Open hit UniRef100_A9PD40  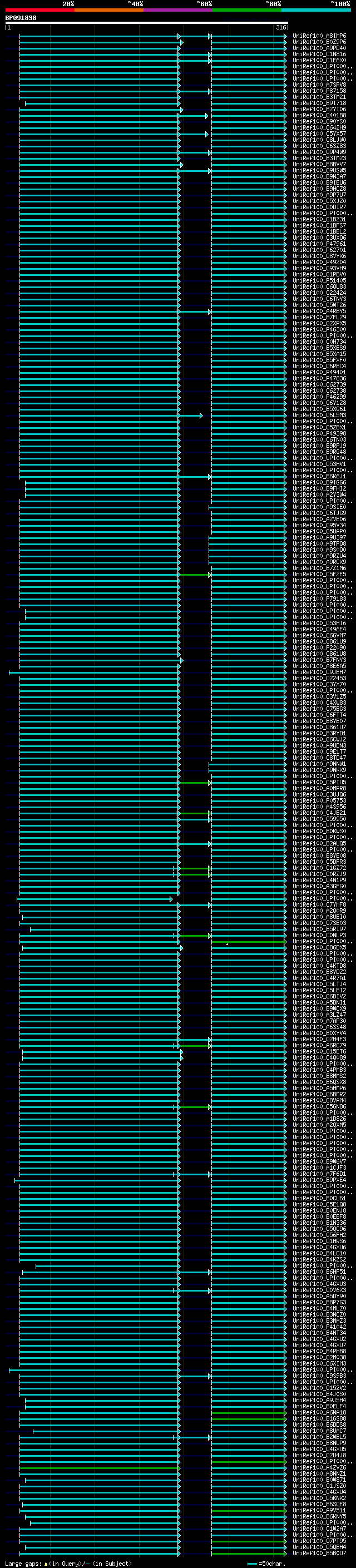click(319, 48)
